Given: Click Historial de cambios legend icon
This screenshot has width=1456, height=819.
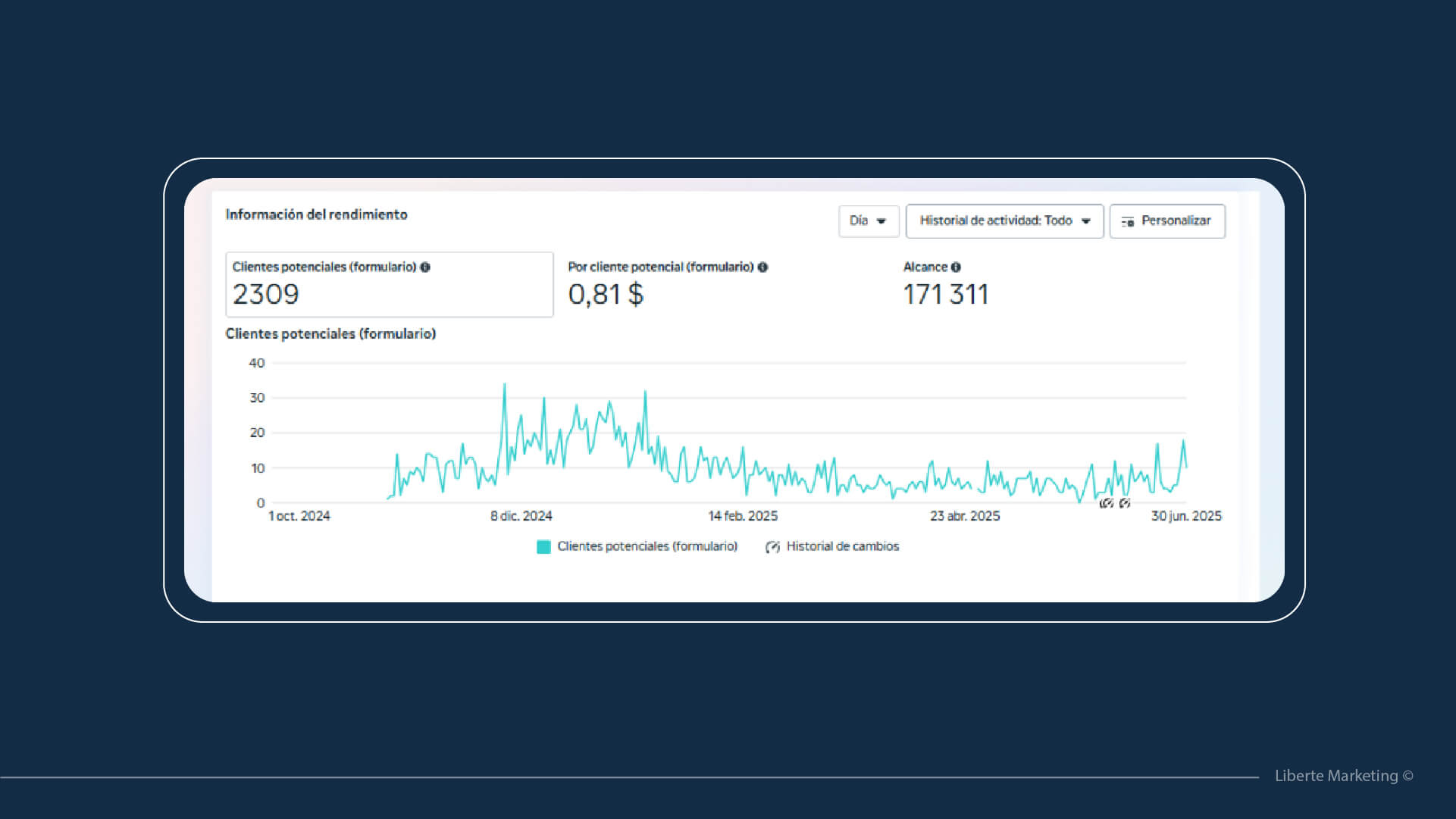Looking at the screenshot, I should tap(772, 547).
